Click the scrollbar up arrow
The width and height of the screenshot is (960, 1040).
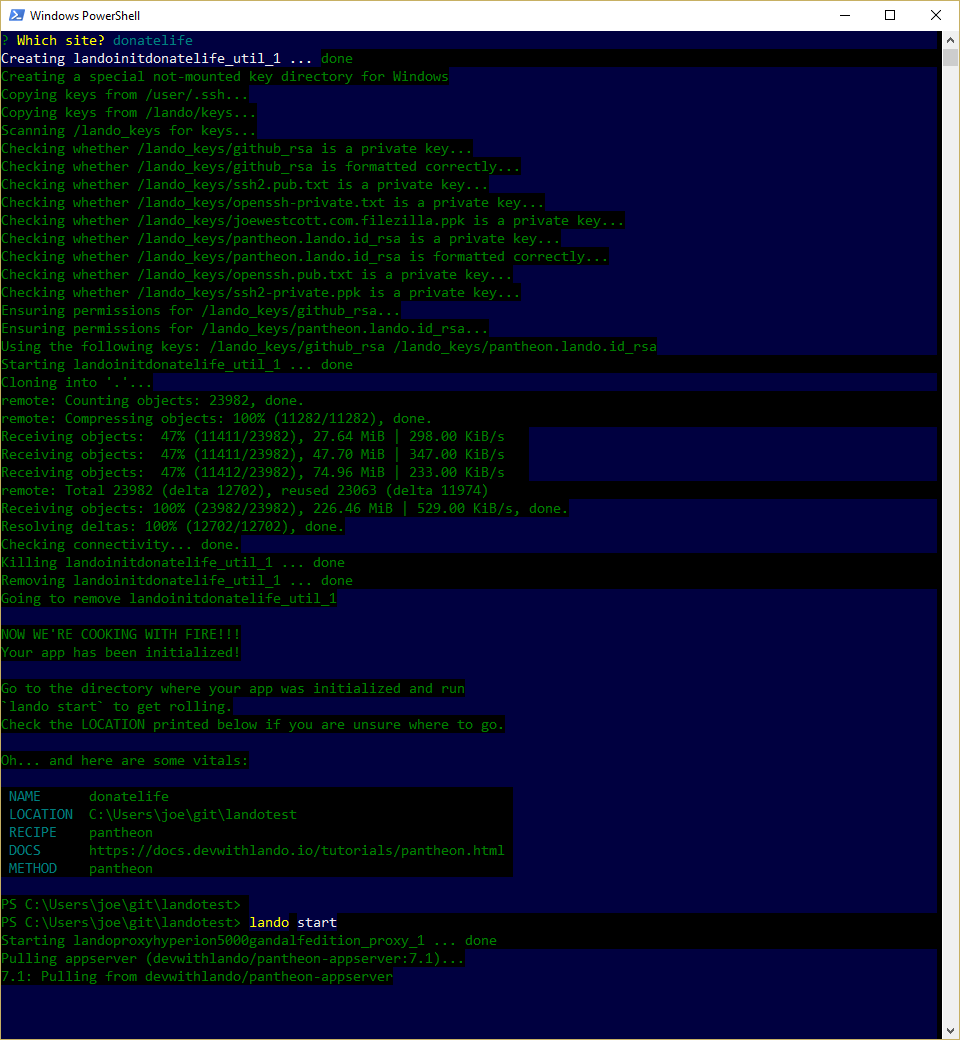(948, 39)
